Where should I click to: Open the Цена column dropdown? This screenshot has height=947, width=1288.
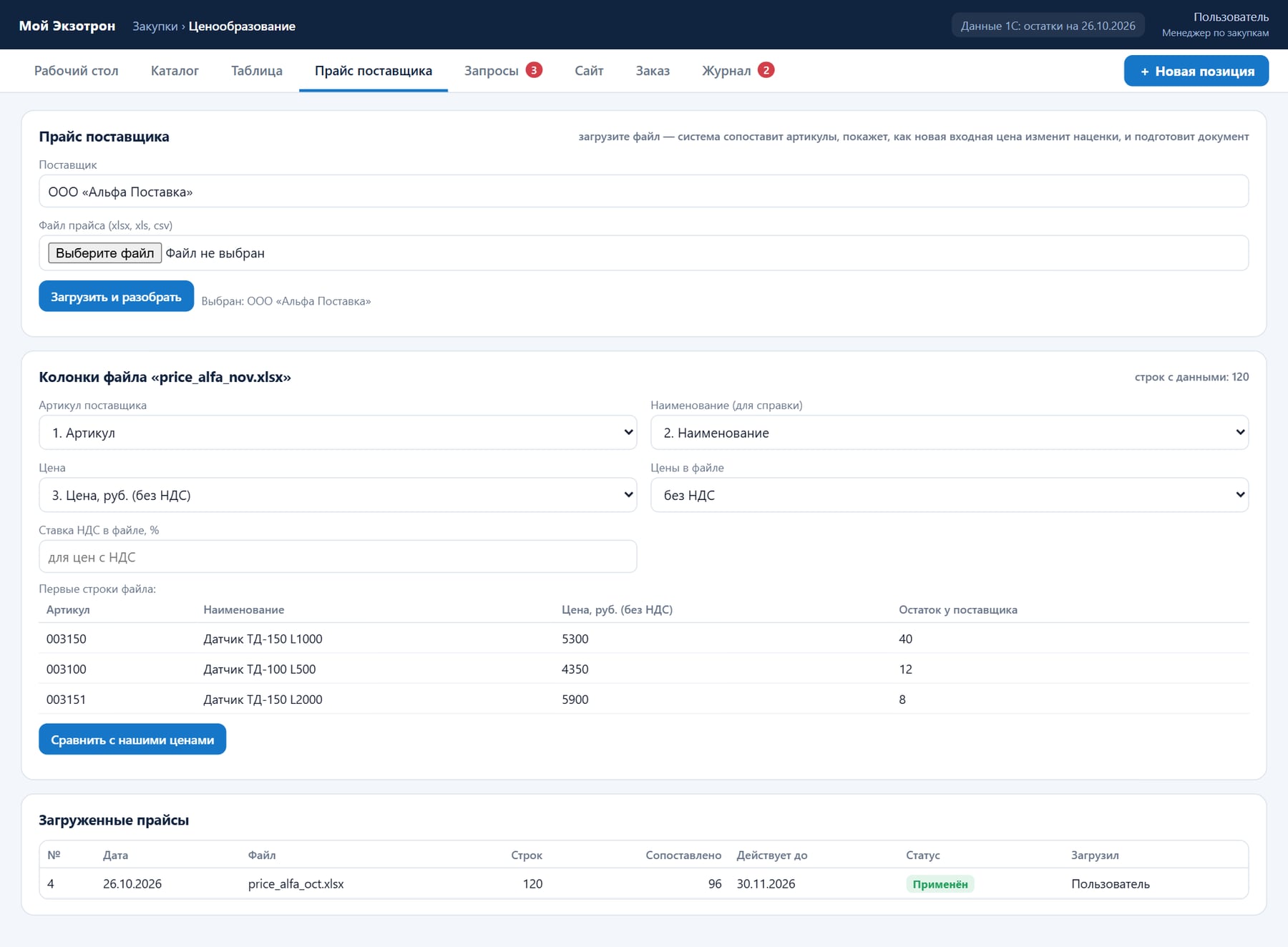(338, 495)
